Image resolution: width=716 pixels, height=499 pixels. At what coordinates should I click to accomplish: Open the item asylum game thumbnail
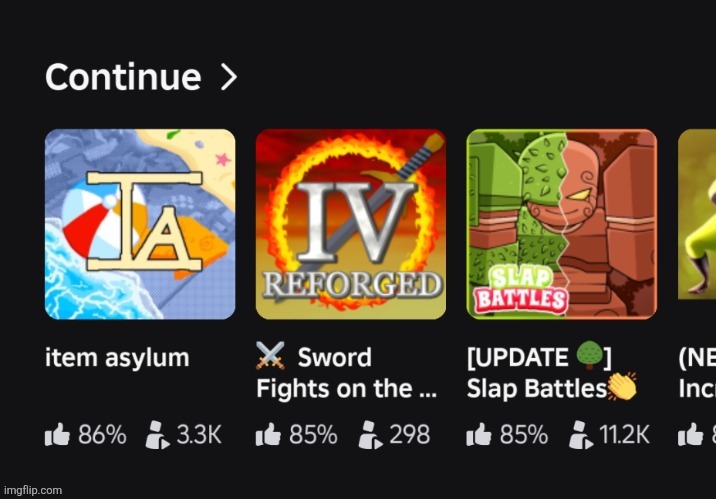point(140,224)
